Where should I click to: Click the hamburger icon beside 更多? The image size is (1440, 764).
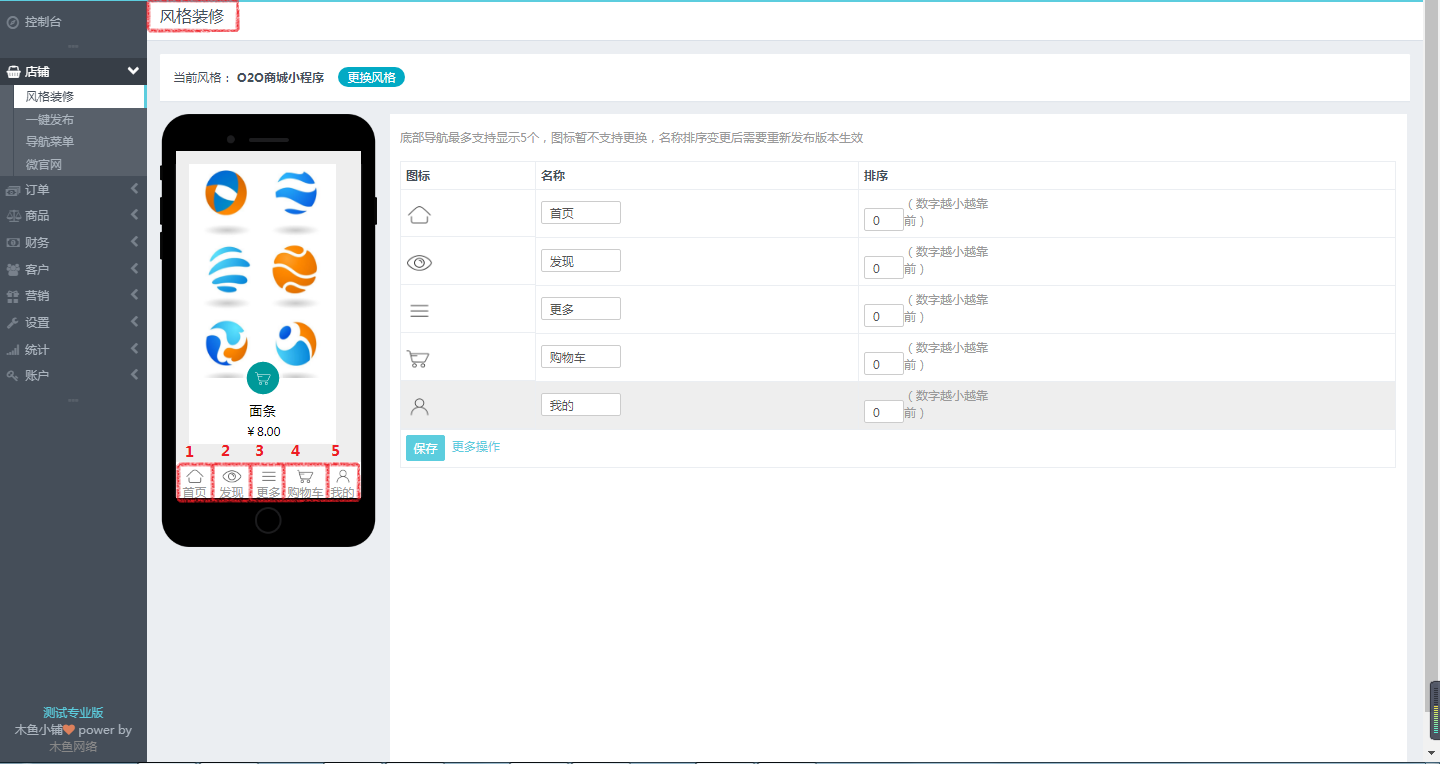(x=419, y=309)
